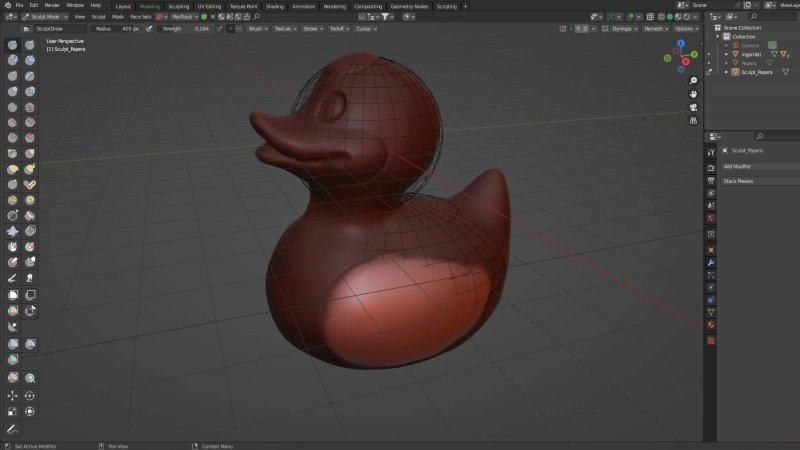The height and width of the screenshot is (450, 800).
Task: Select the Clay brush tool
Action: point(12,60)
